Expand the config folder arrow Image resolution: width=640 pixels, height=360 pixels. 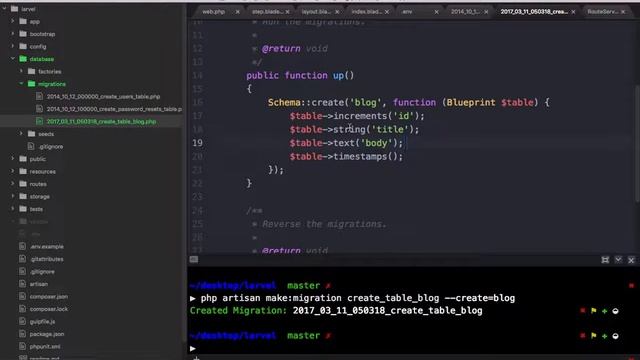(x=12, y=46)
